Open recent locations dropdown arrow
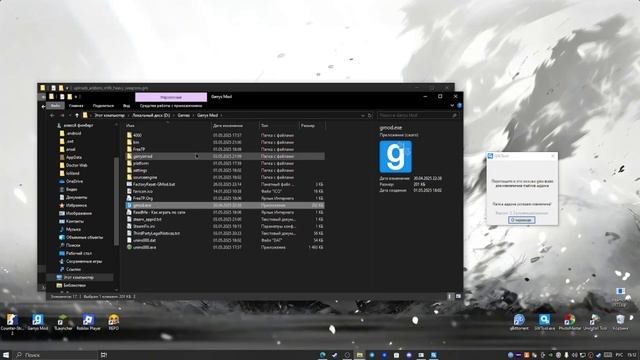The width and height of the screenshot is (640, 360). click(x=69, y=116)
